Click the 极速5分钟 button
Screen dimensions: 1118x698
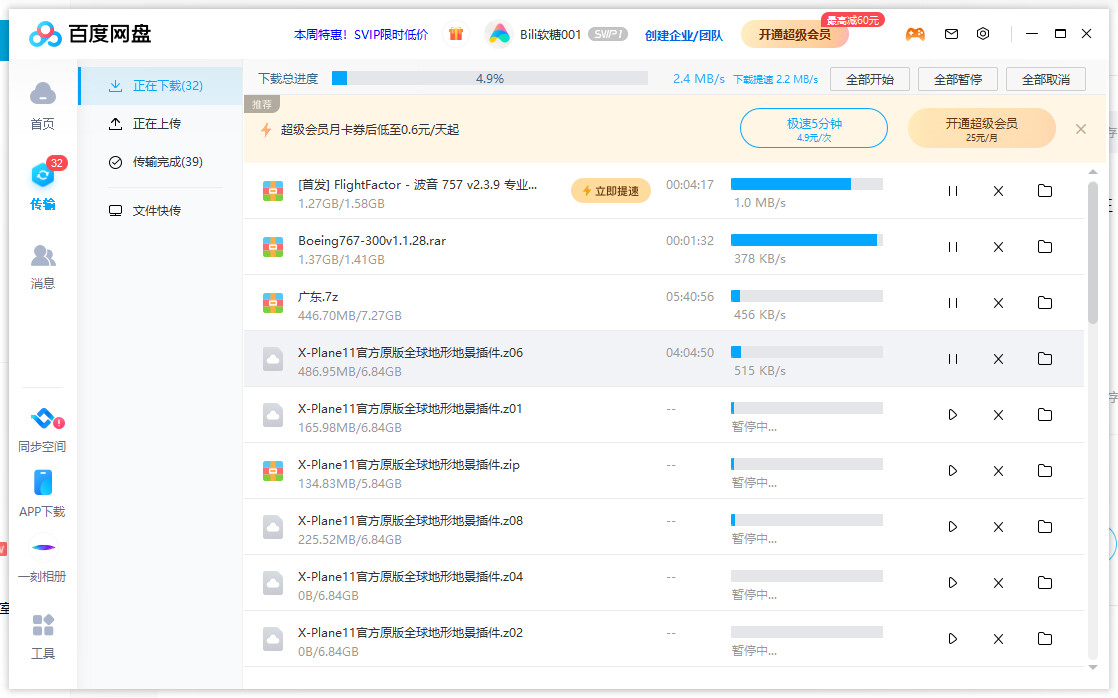(814, 128)
